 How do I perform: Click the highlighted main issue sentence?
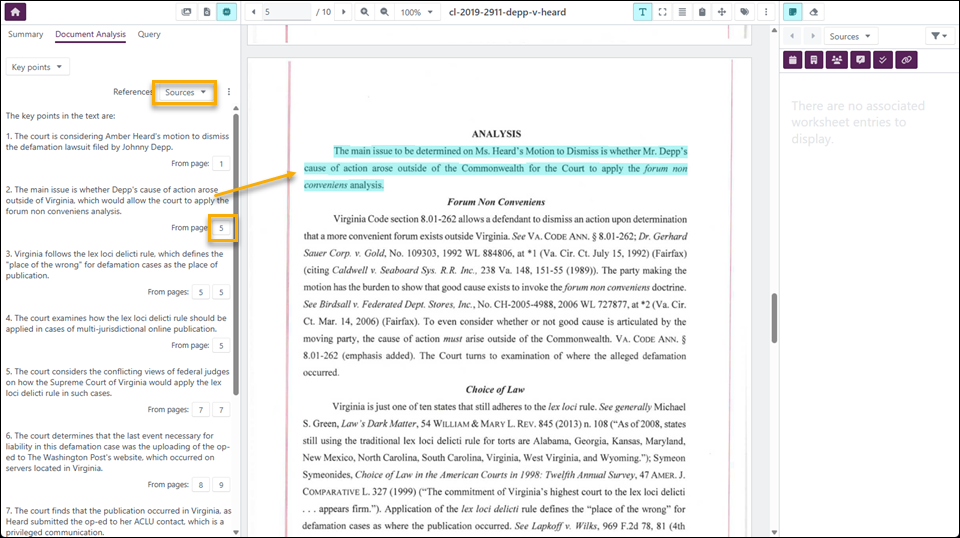495,168
